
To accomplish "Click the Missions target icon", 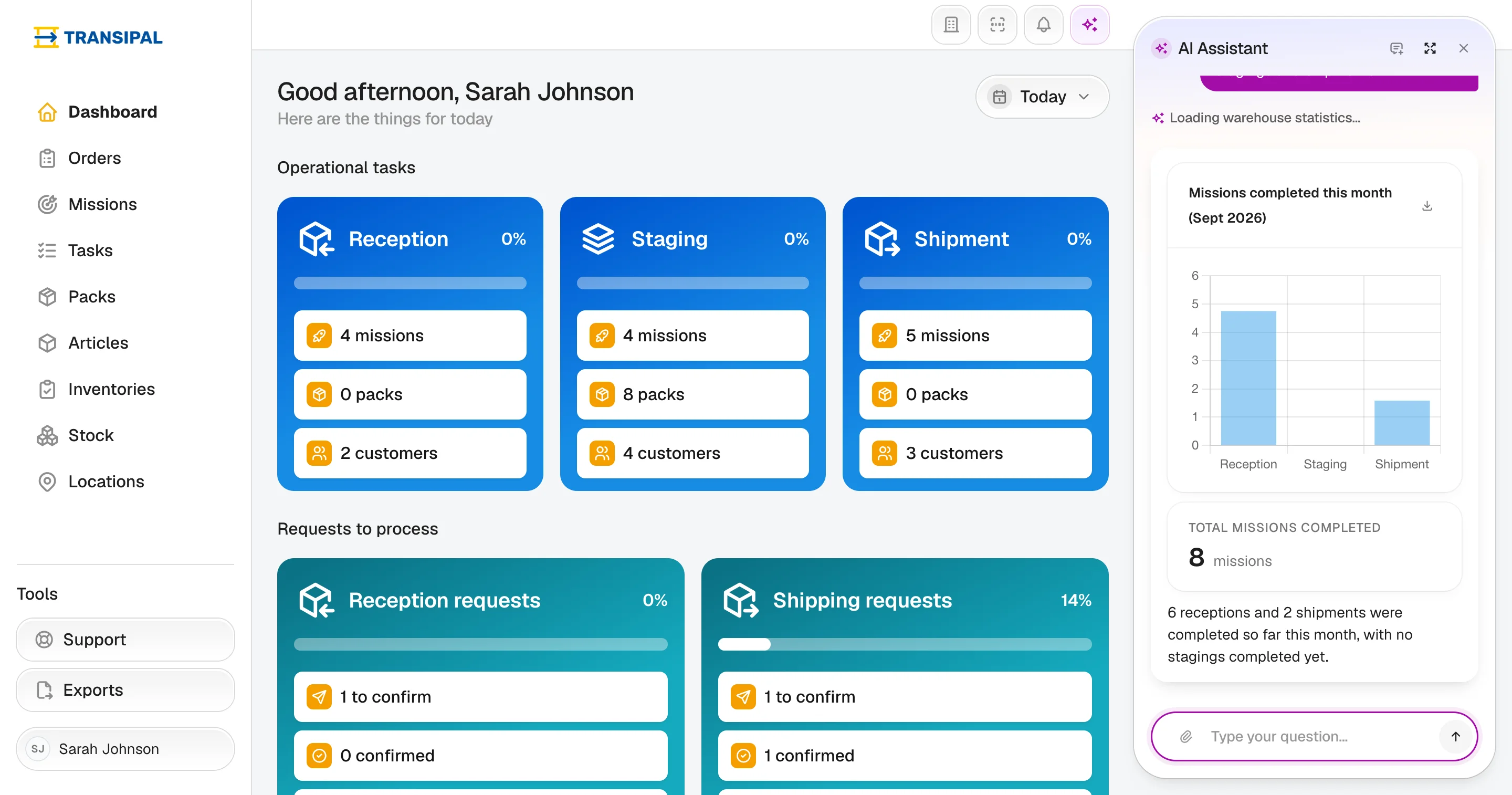I will 47,204.
